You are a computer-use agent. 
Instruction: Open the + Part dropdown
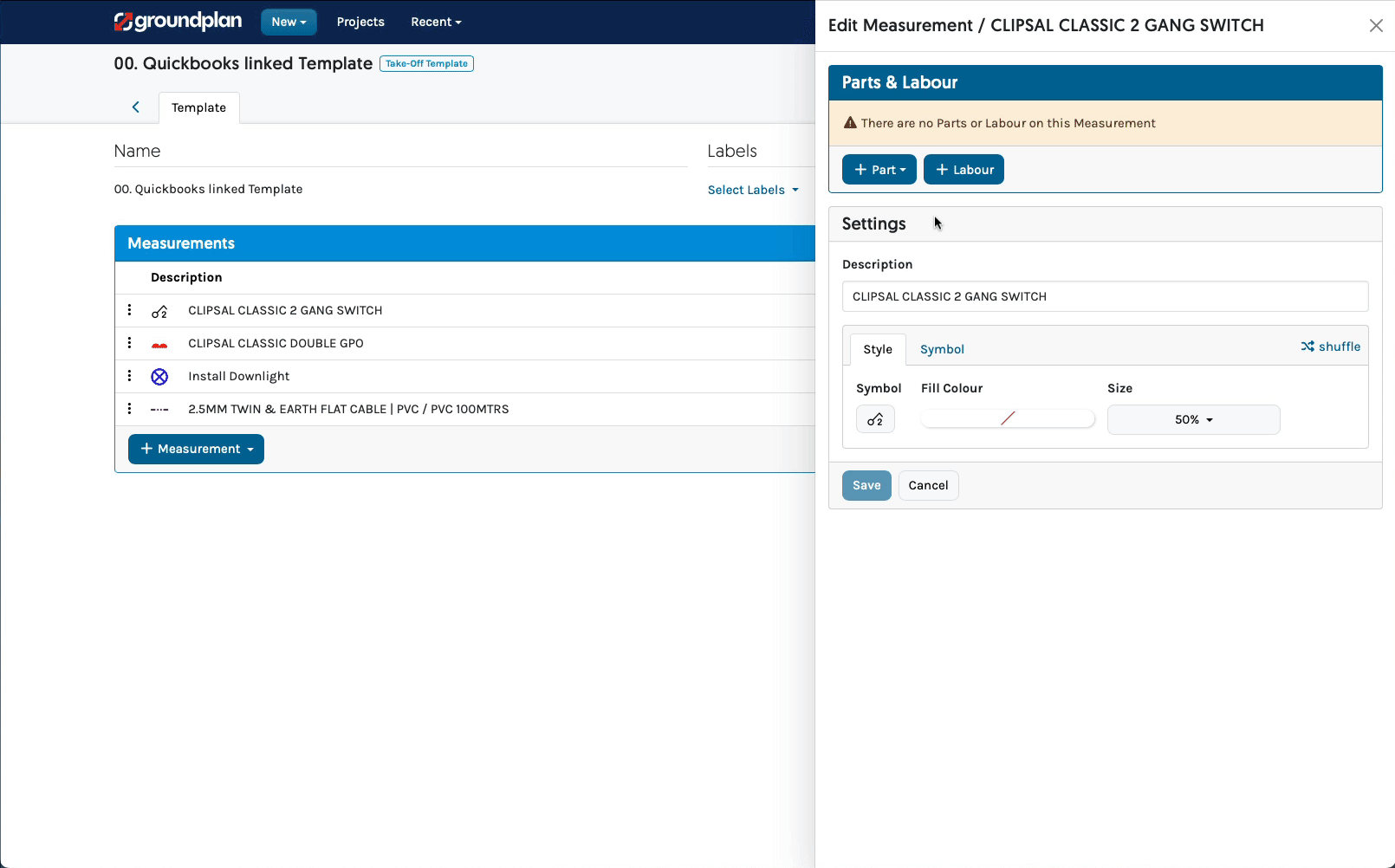[x=879, y=169]
